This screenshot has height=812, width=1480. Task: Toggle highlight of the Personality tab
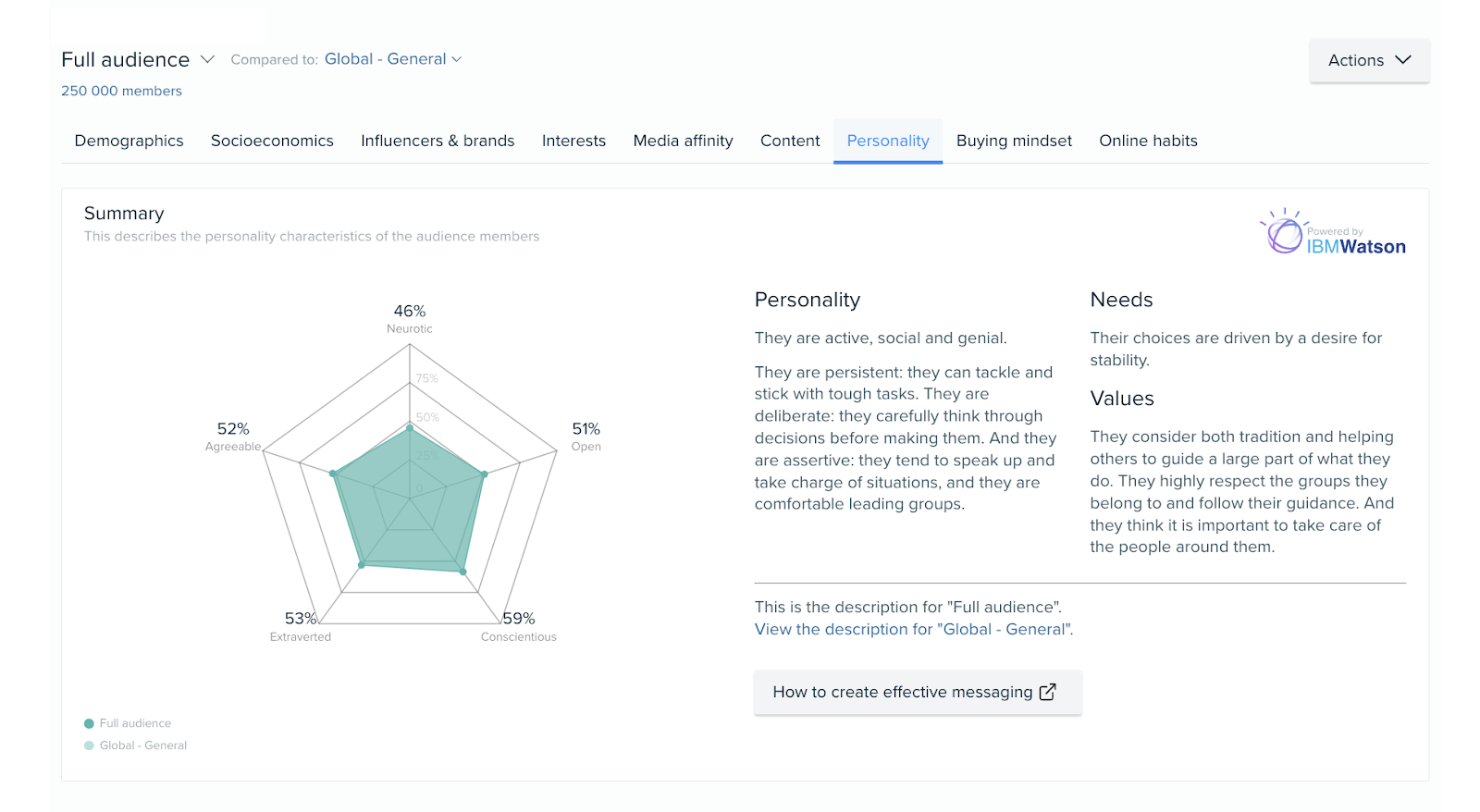[887, 141]
